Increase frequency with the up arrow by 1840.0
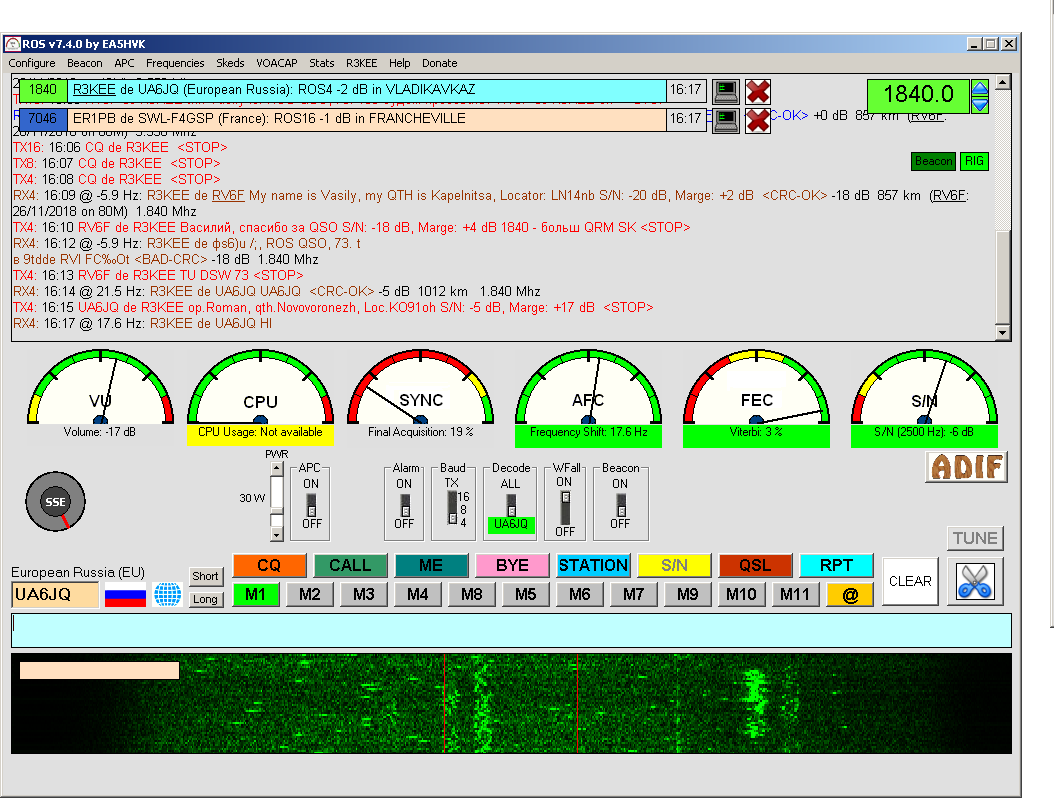1054x798 pixels. point(980,88)
